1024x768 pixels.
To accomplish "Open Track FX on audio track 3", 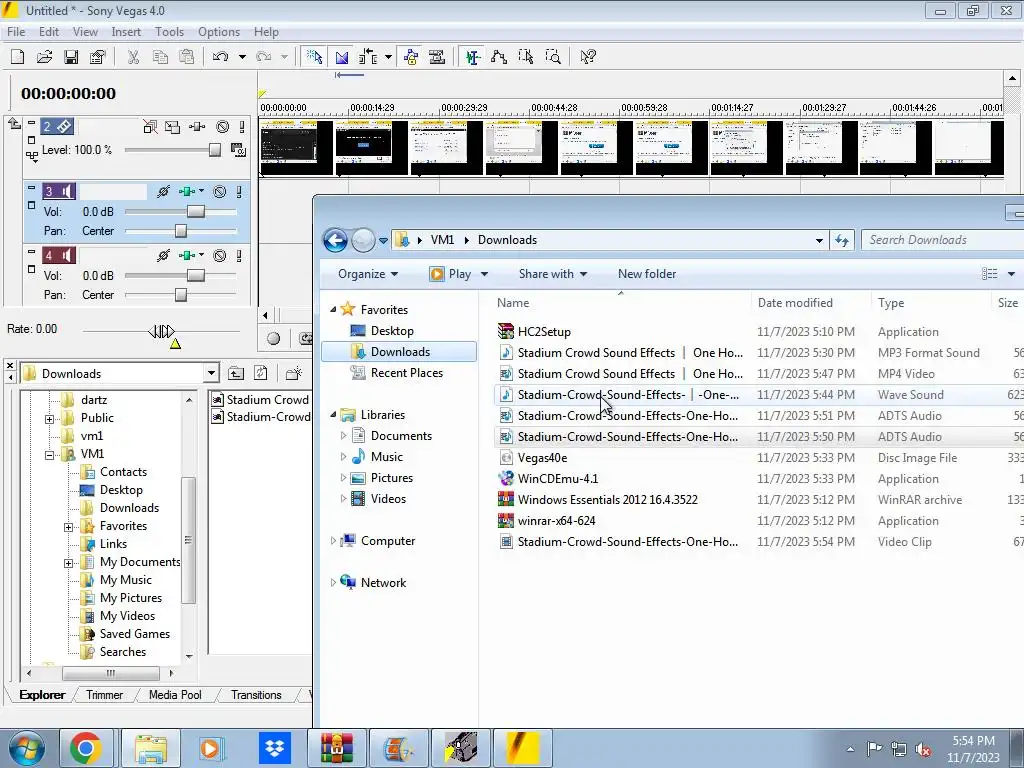I will point(187,191).
